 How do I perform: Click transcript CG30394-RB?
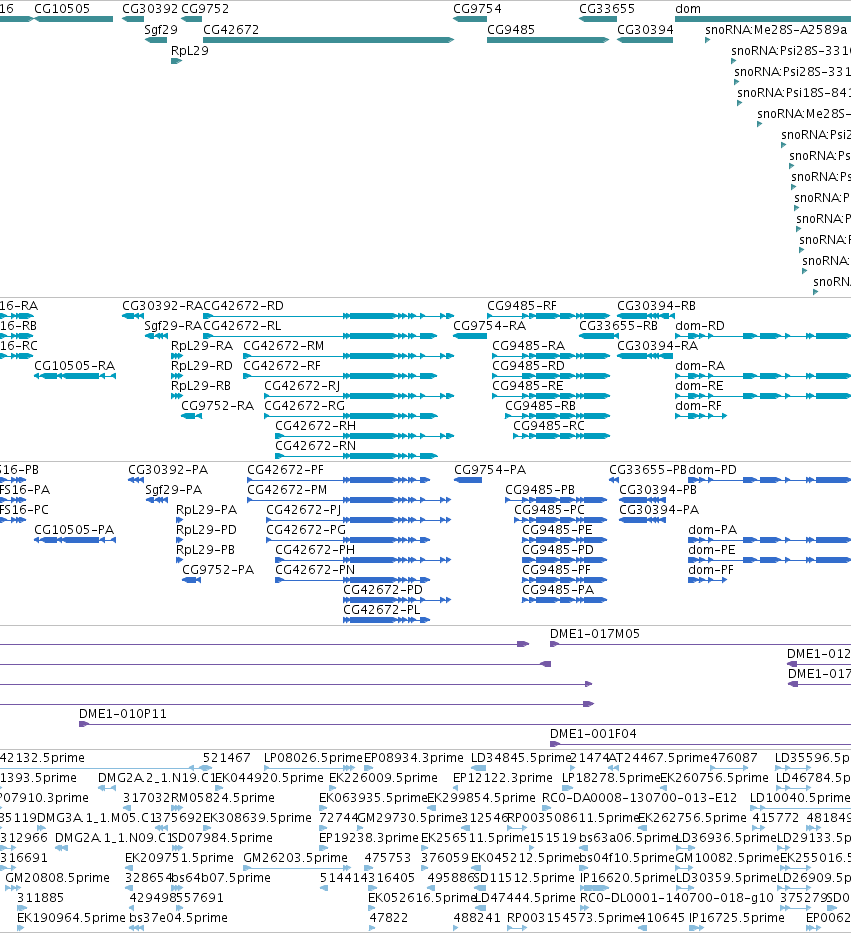click(x=645, y=316)
